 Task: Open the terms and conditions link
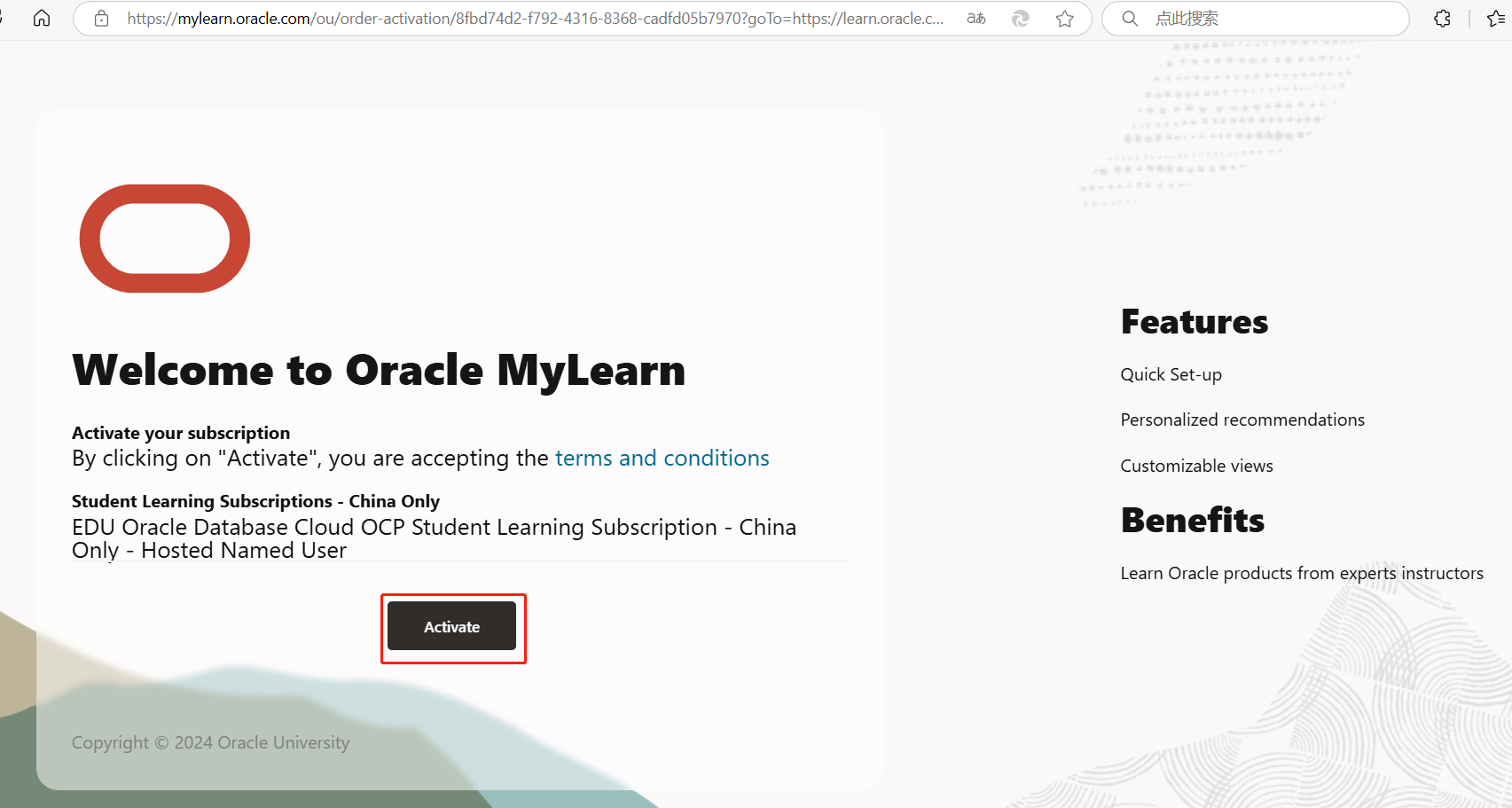(x=662, y=458)
